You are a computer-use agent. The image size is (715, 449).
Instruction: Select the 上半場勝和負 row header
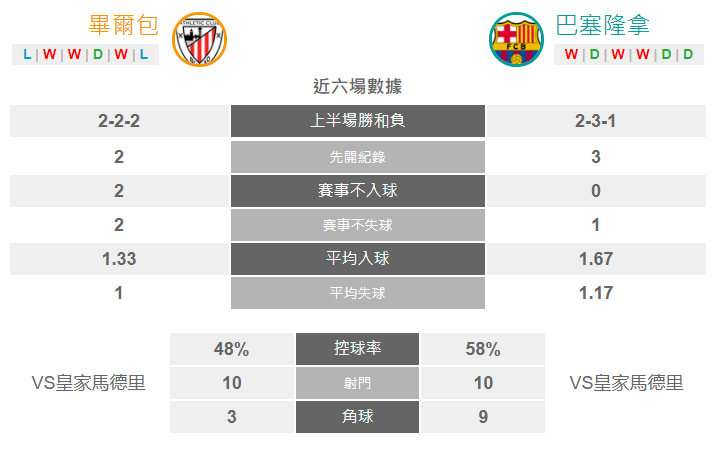(x=358, y=121)
